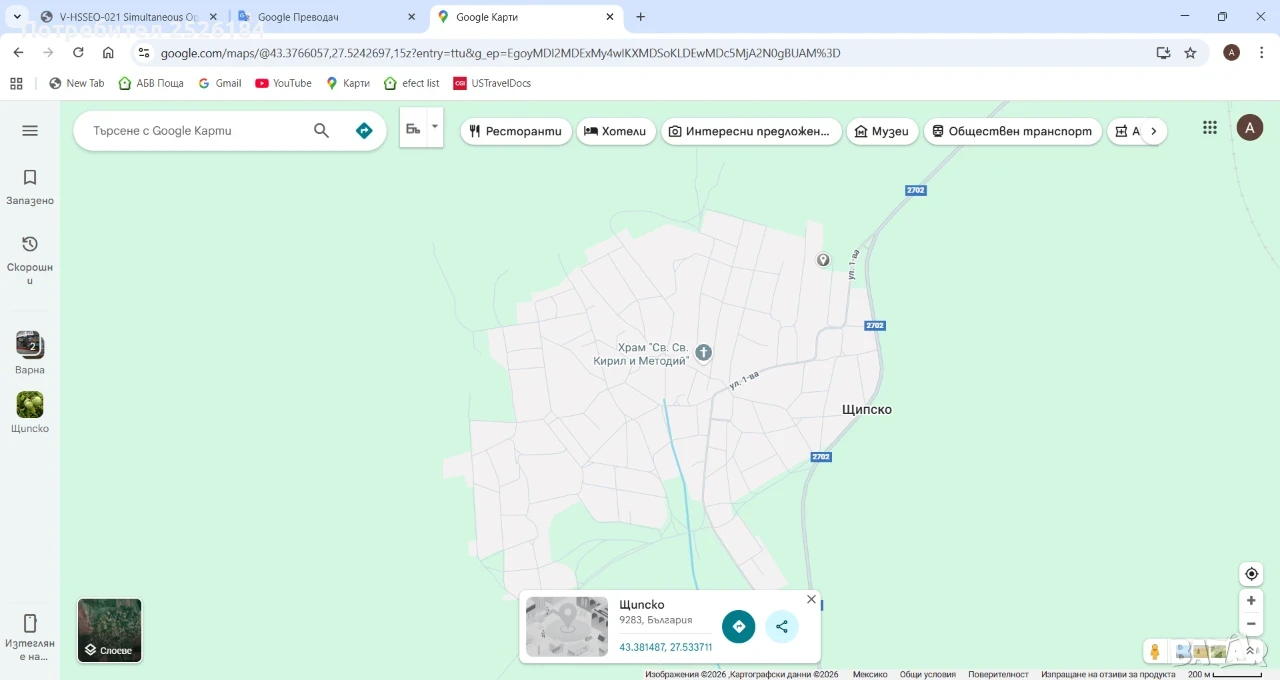View site information icon in address bar
This screenshot has width=1280, height=680.
[x=144, y=53]
